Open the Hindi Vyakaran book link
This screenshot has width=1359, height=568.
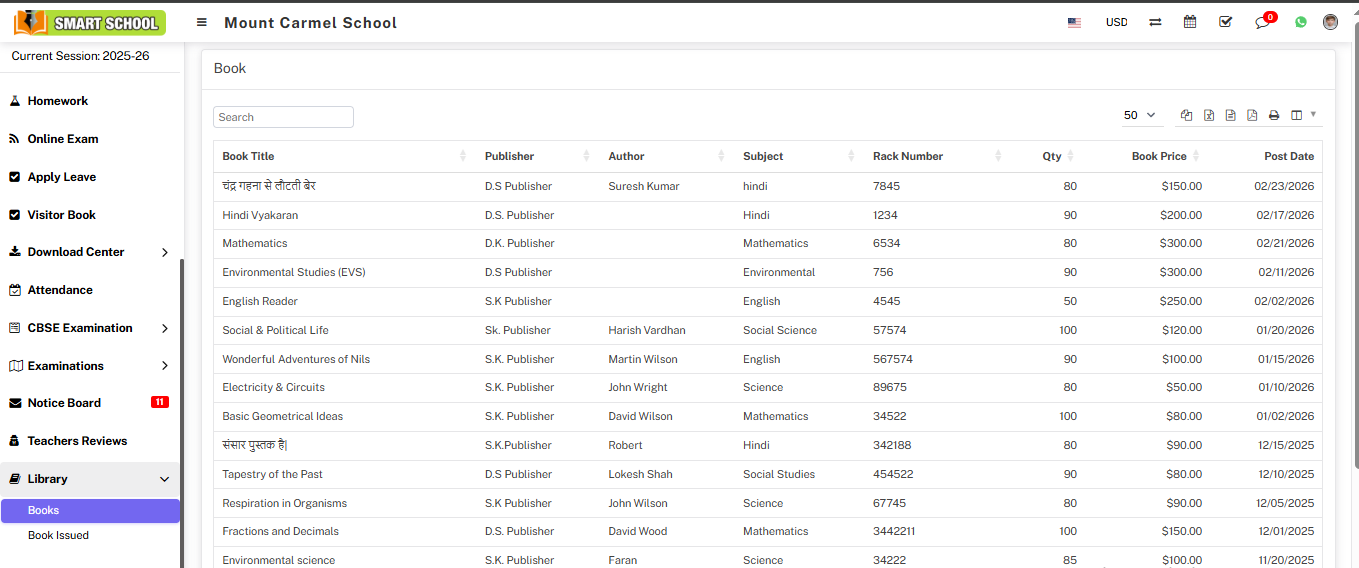(260, 215)
